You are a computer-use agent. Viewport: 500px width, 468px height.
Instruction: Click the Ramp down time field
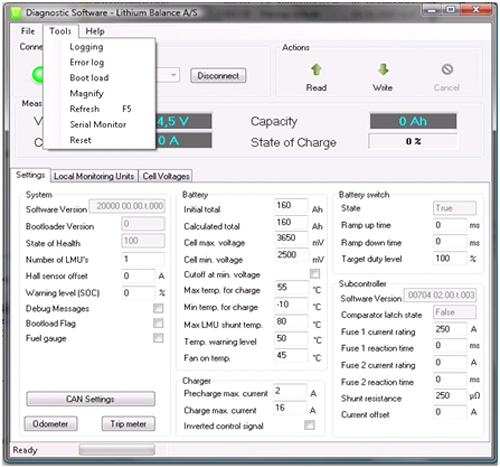pos(450,241)
